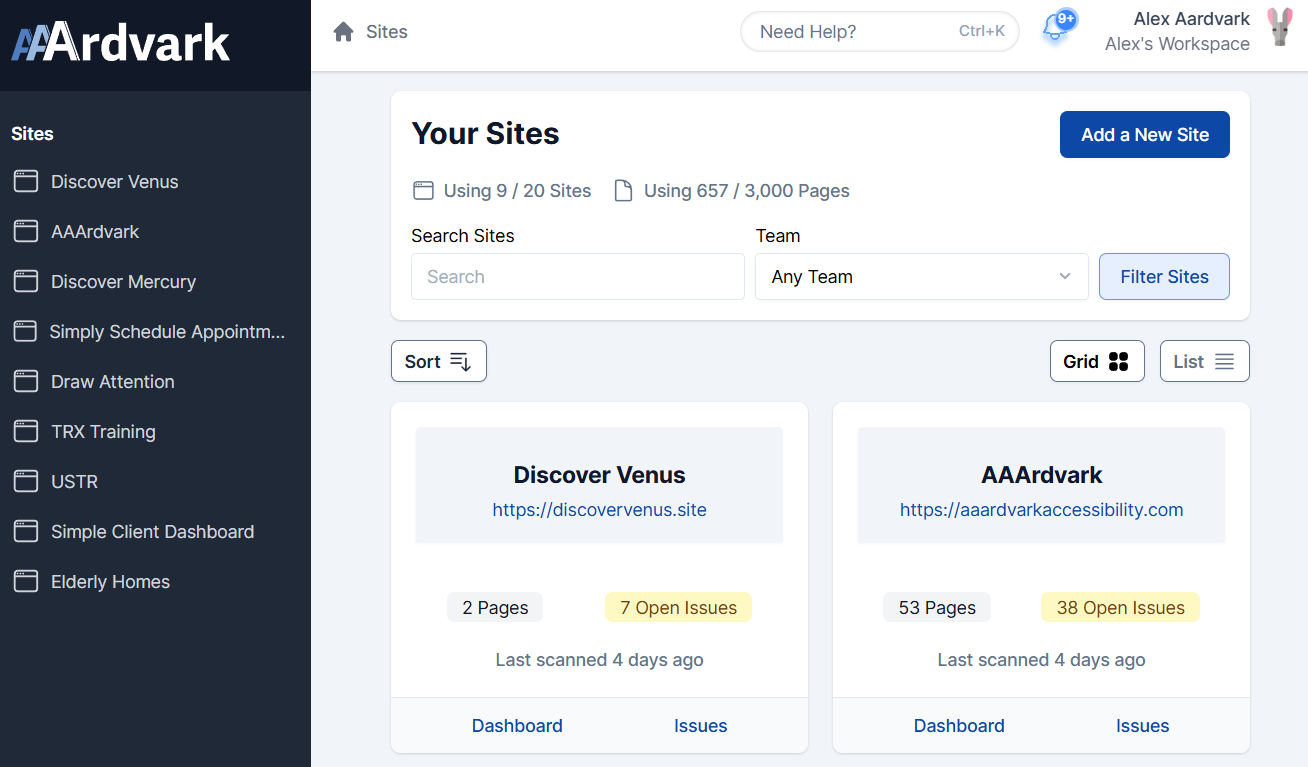1308x767 pixels.
Task: Click the Alex Aardvark user name
Action: coord(1192,19)
